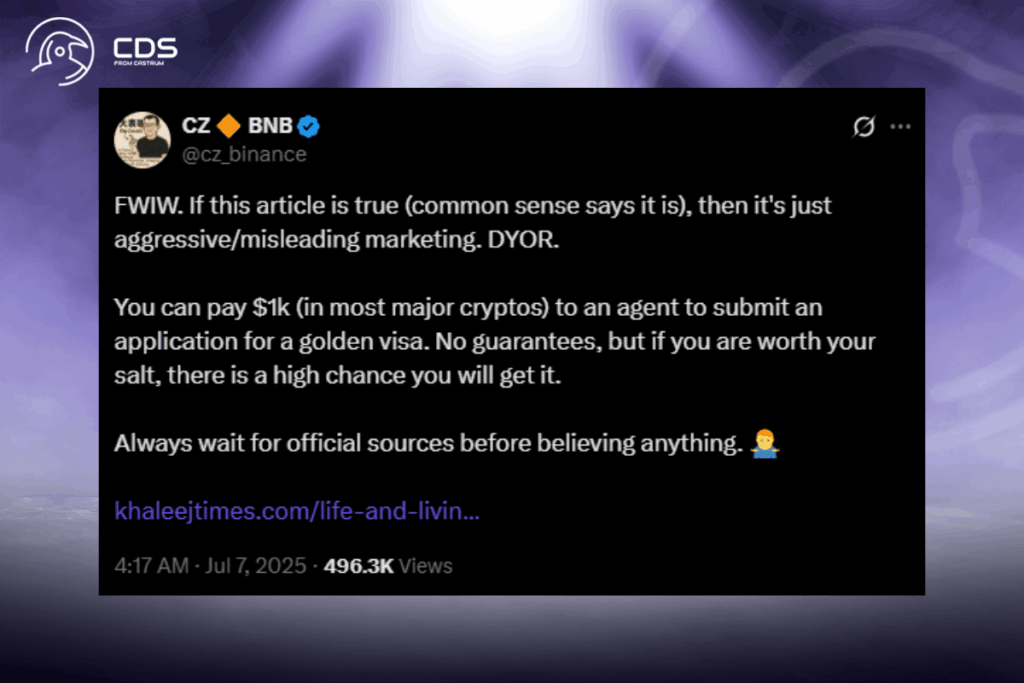Click the Views label after 496.3K
The width and height of the screenshot is (1024, 683).
pyautogui.click(x=426, y=566)
